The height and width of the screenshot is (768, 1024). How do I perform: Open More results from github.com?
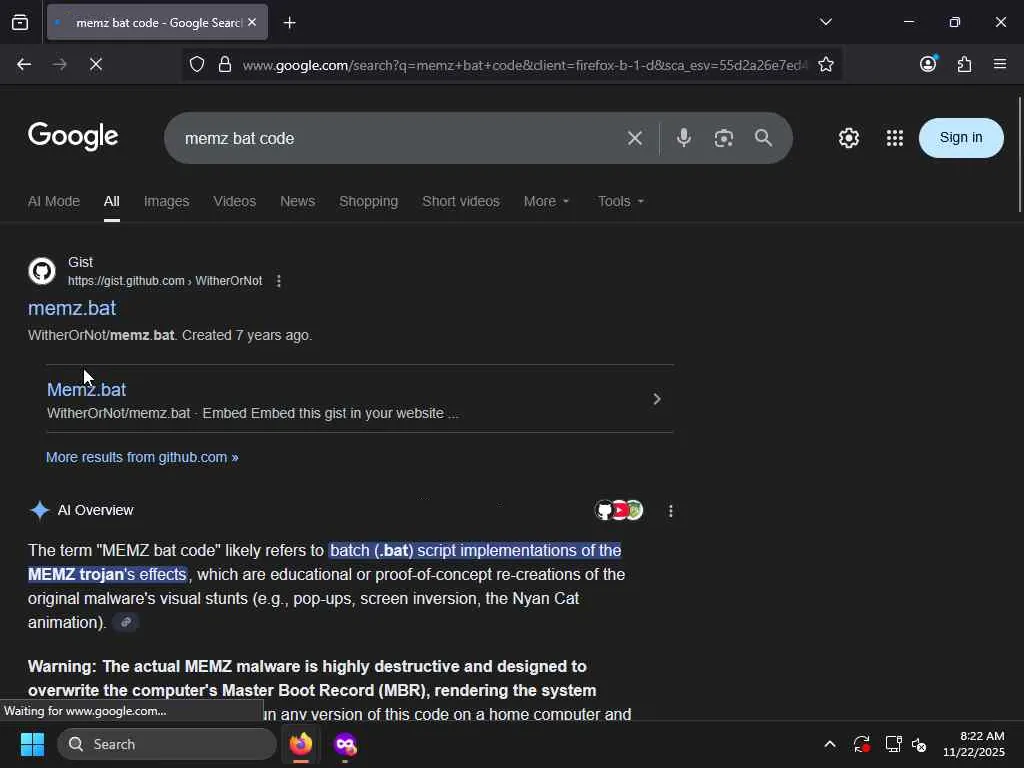point(142,457)
